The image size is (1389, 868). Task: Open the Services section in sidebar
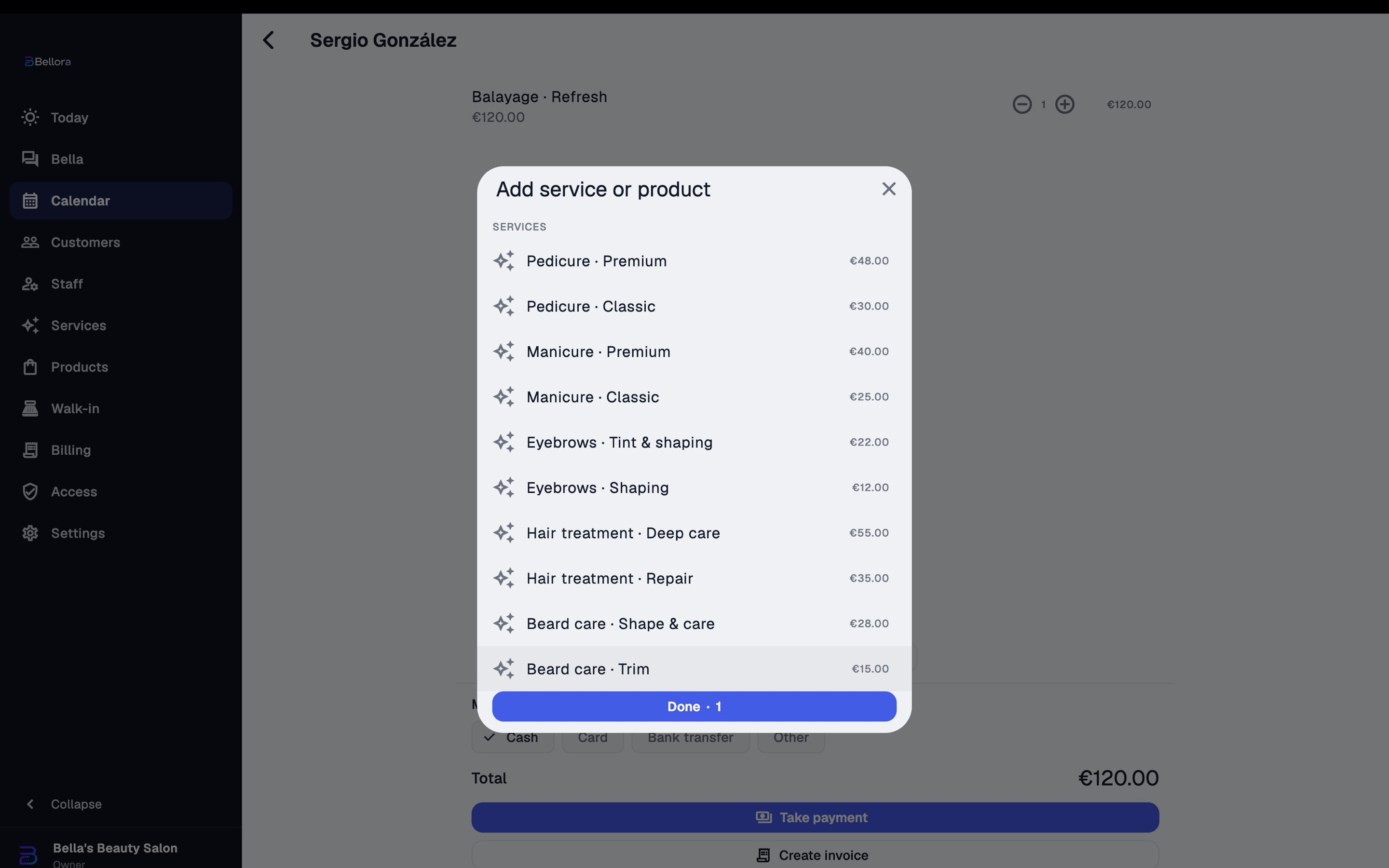[121, 325]
